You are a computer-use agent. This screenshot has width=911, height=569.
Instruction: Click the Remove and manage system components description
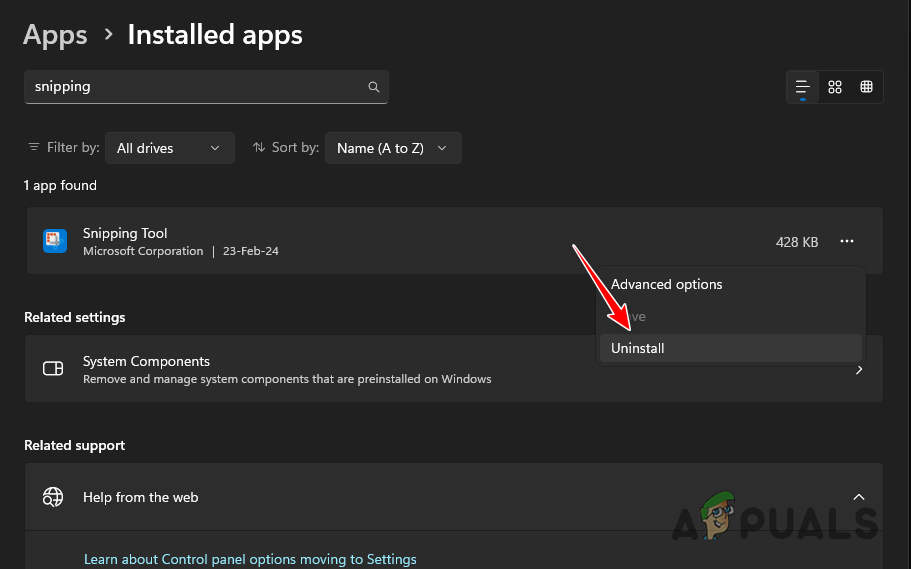click(287, 379)
